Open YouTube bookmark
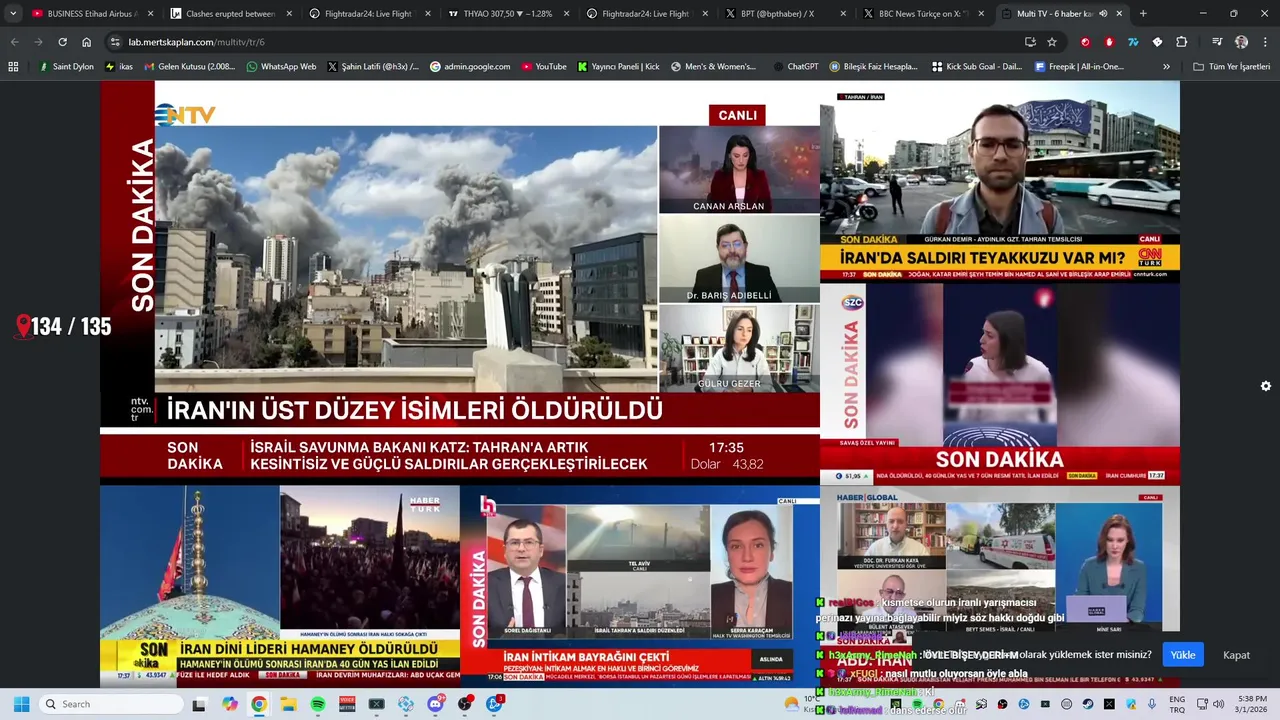Image resolution: width=1280 pixels, height=720 pixels. 544,66
